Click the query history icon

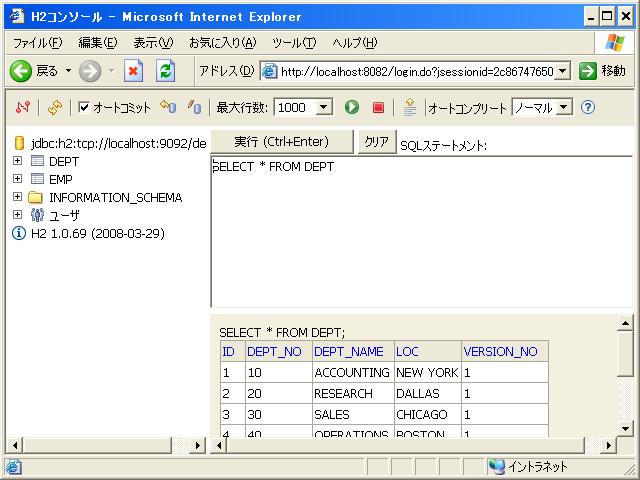(x=410, y=107)
